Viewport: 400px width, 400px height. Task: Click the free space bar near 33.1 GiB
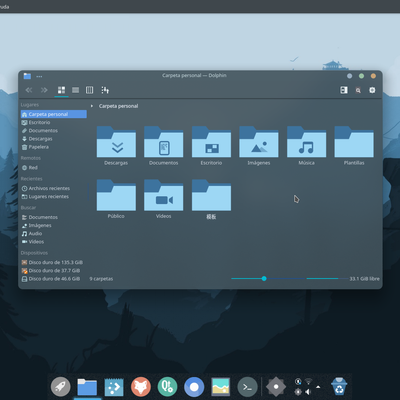(326, 278)
